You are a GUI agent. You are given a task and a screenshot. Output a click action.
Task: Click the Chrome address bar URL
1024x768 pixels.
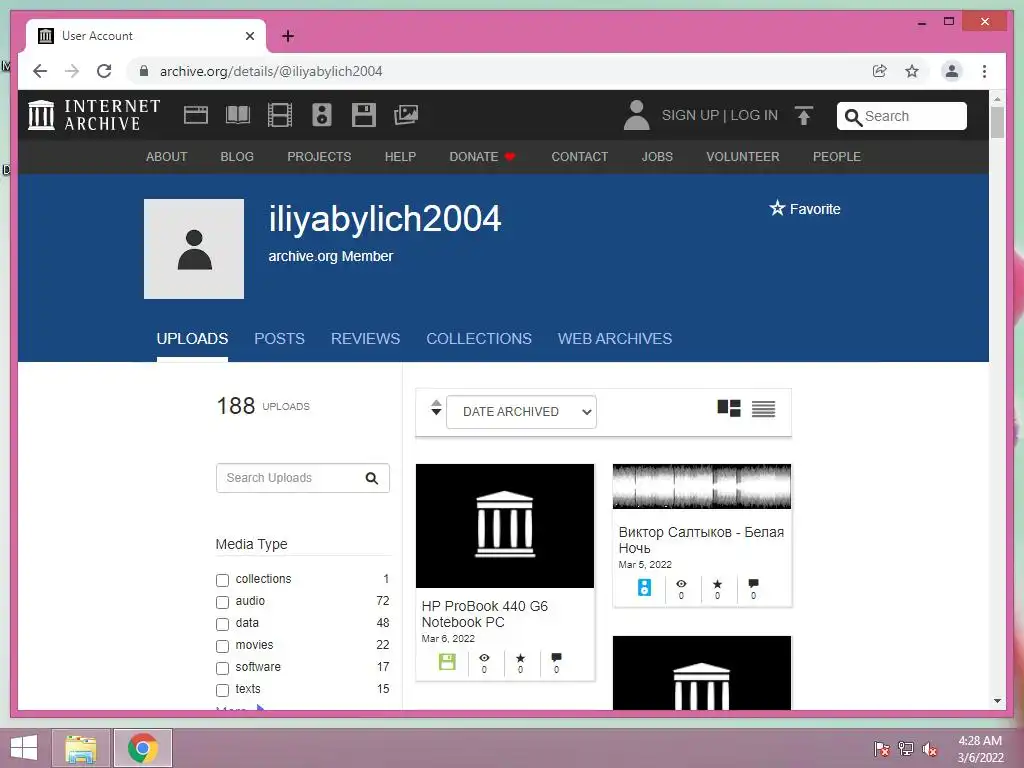(x=271, y=71)
